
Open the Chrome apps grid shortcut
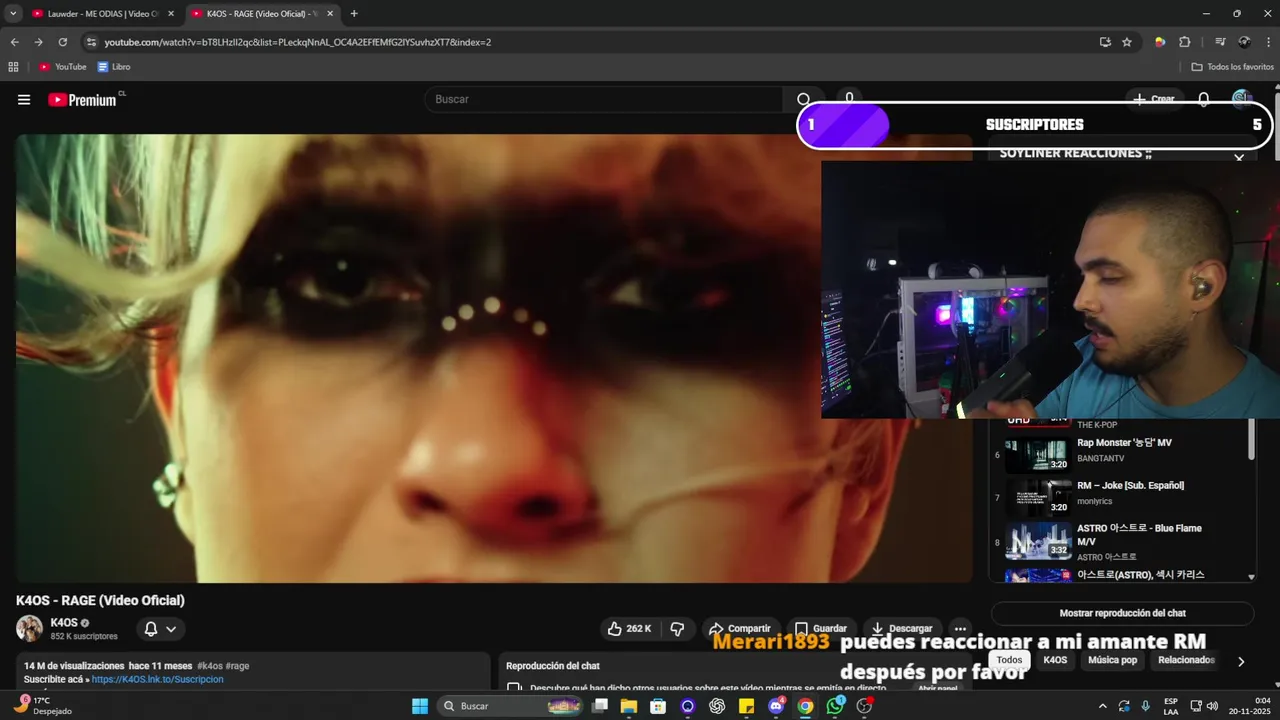(13, 67)
